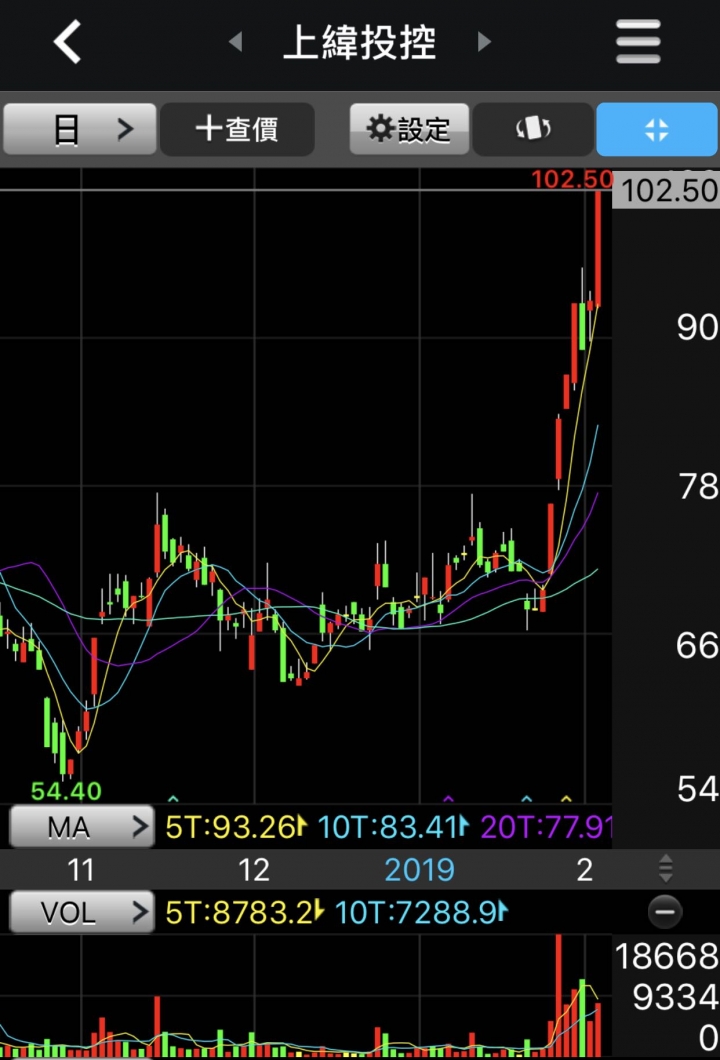Tap the panel resize handle icon
This screenshot has height=1060, width=720.
coord(665,869)
